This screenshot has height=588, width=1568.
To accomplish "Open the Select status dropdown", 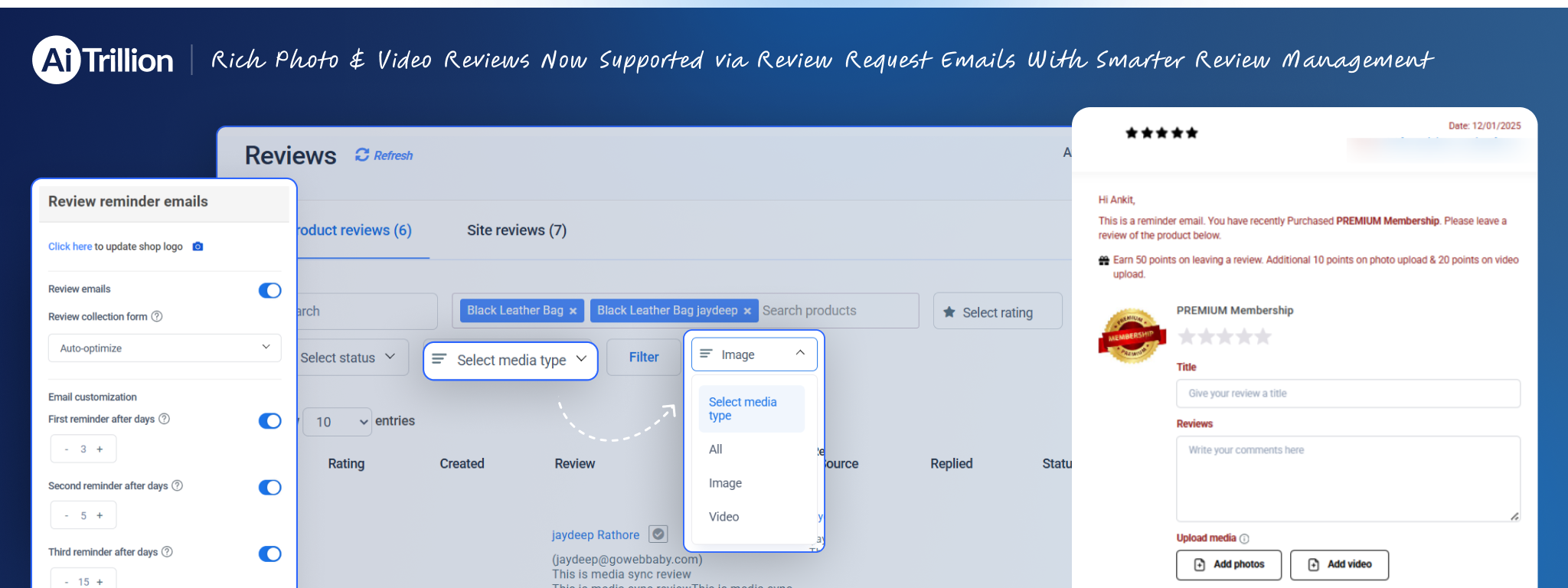I will [352, 358].
